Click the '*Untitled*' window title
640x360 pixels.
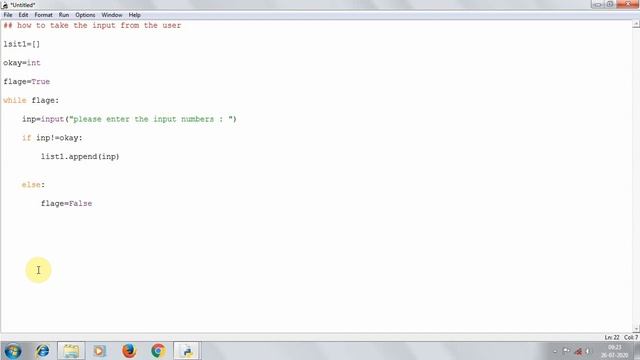click(23, 5)
